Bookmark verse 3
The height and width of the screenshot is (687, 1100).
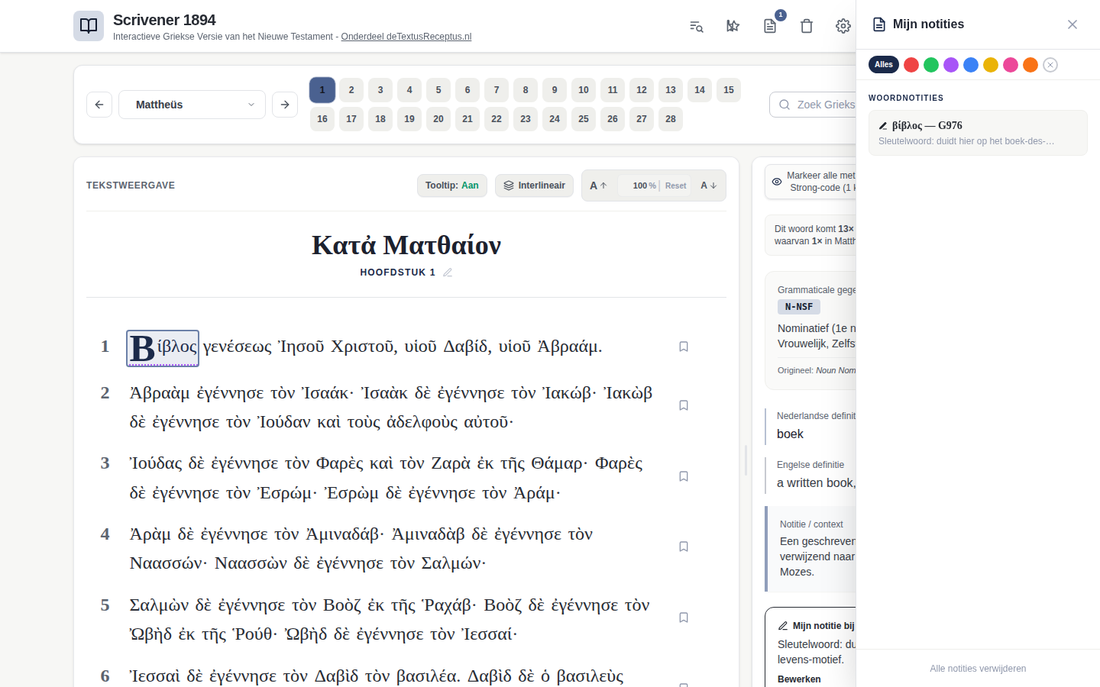[x=683, y=476]
